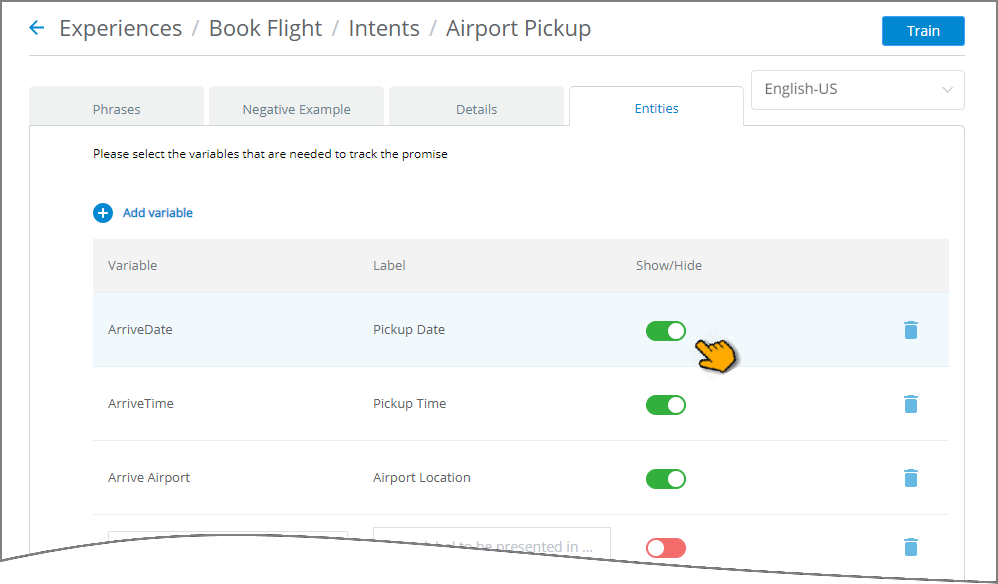998x584 pixels.
Task: Expand language list via chevron arrow
Action: [947, 90]
